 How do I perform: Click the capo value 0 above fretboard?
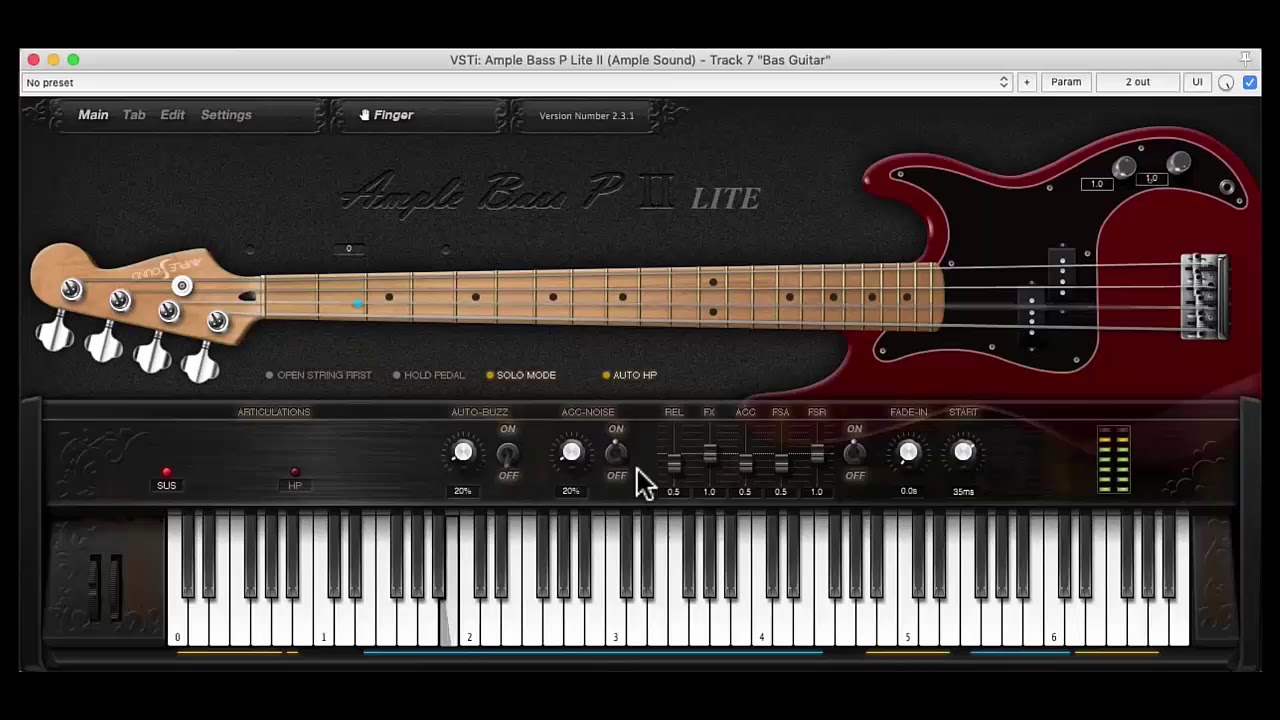coord(349,248)
